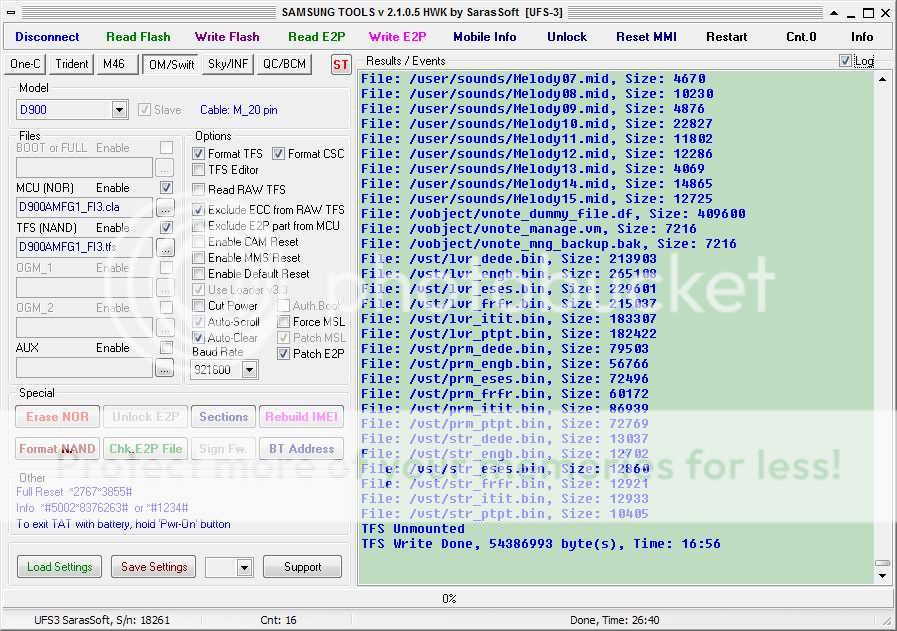
Task: Enable the Cut Power option
Action: (199, 305)
